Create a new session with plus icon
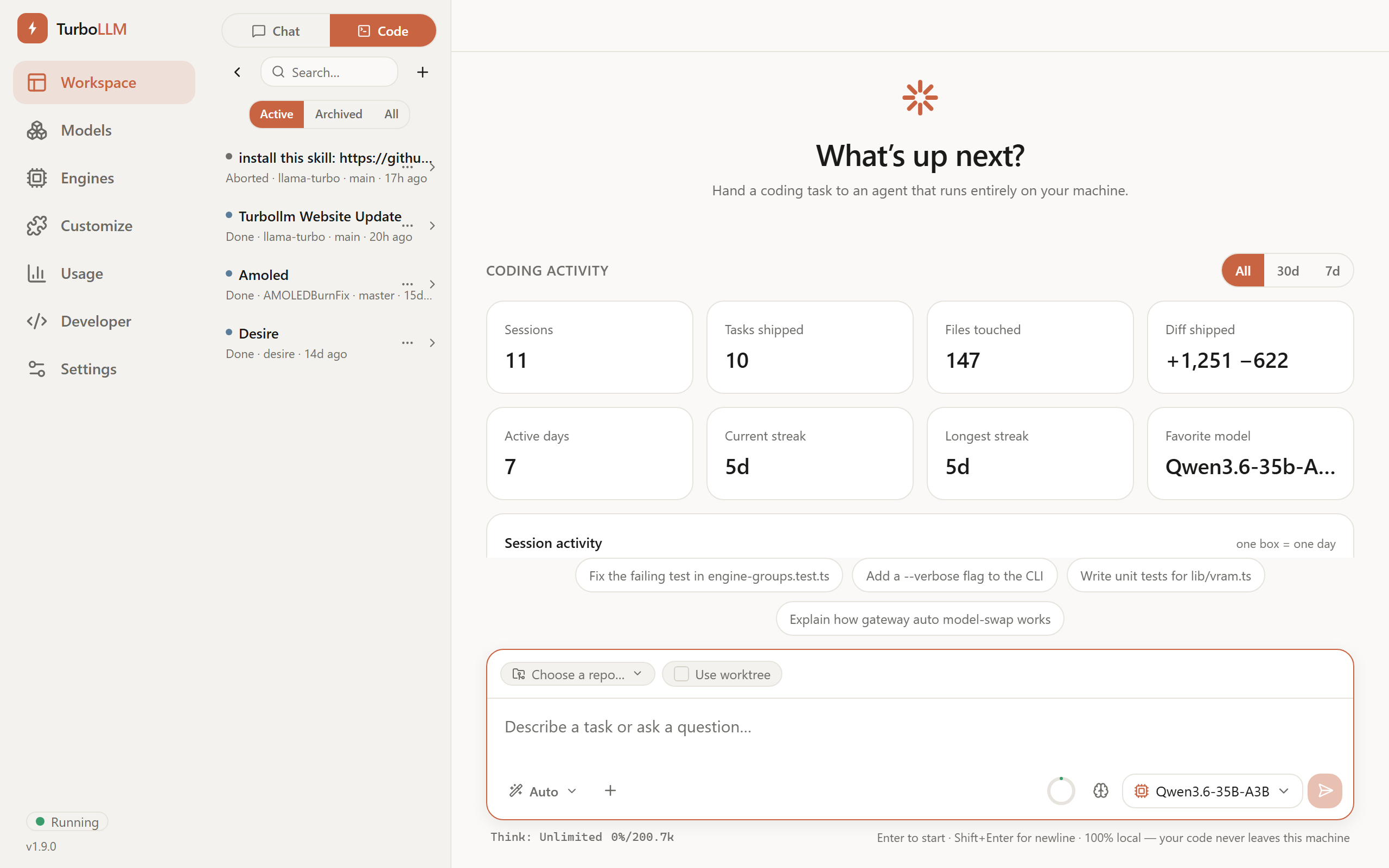 (x=423, y=72)
